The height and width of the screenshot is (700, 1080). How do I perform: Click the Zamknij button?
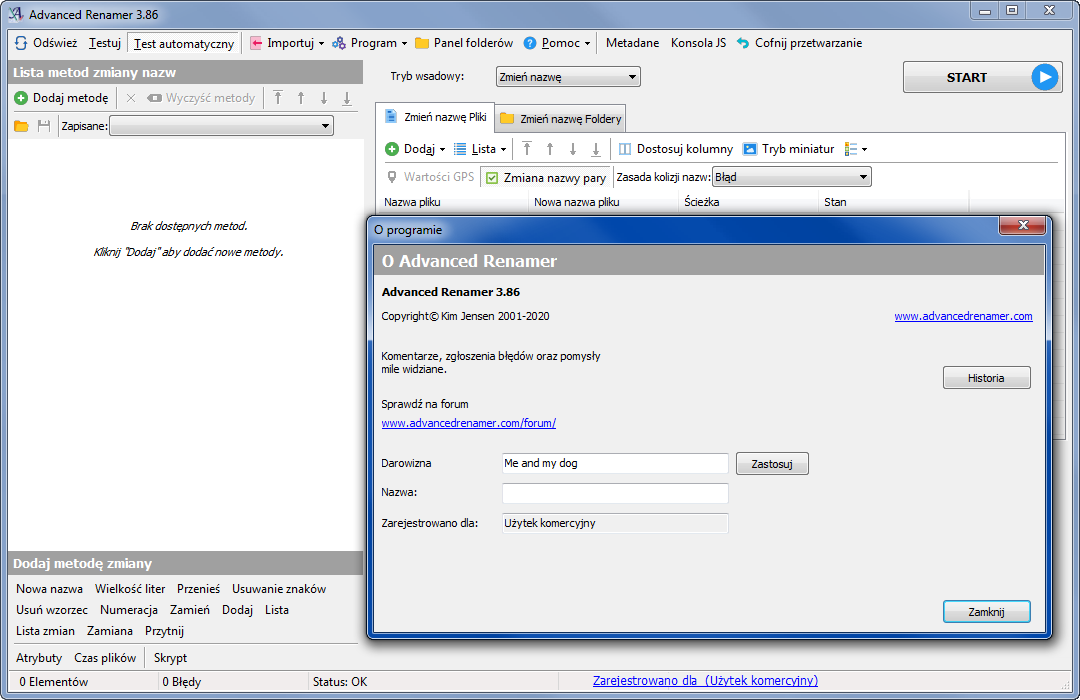pos(986,612)
